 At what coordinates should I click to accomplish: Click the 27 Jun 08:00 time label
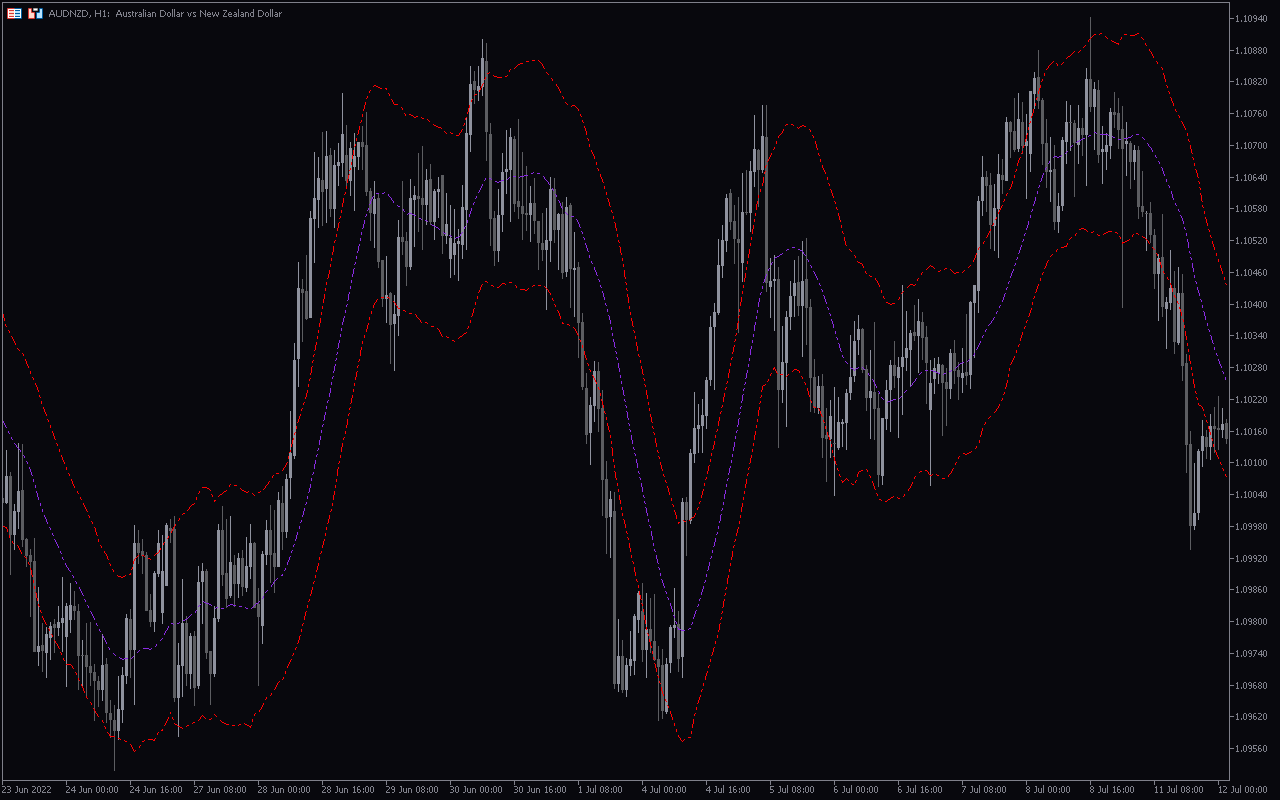coord(220,790)
